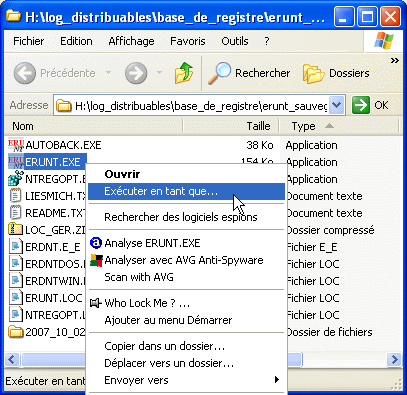
Task: Click the horizontal scrollbar thumb
Action: click(x=162, y=360)
